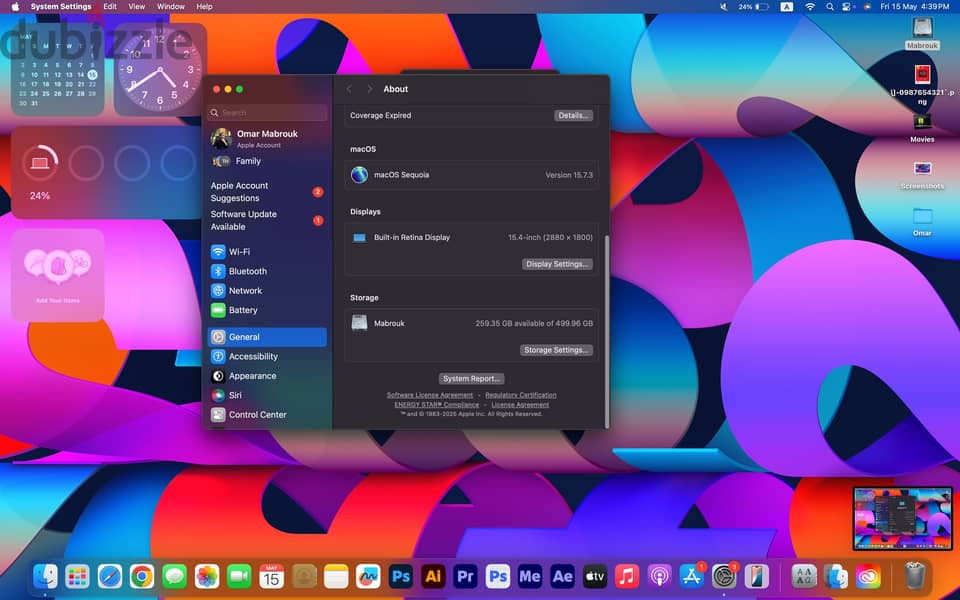Open Battery settings in the sidebar
The width and height of the screenshot is (960, 600).
click(x=267, y=310)
